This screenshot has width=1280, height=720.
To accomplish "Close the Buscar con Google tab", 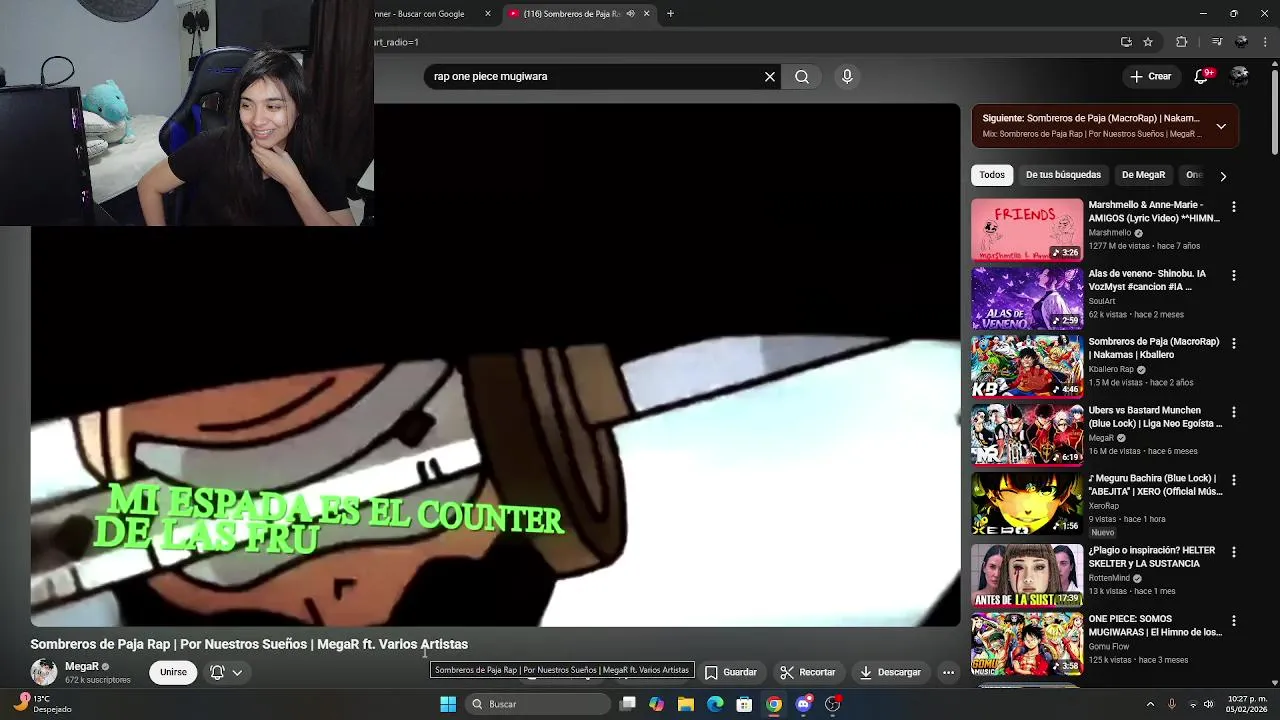I will pyautogui.click(x=488, y=14).
